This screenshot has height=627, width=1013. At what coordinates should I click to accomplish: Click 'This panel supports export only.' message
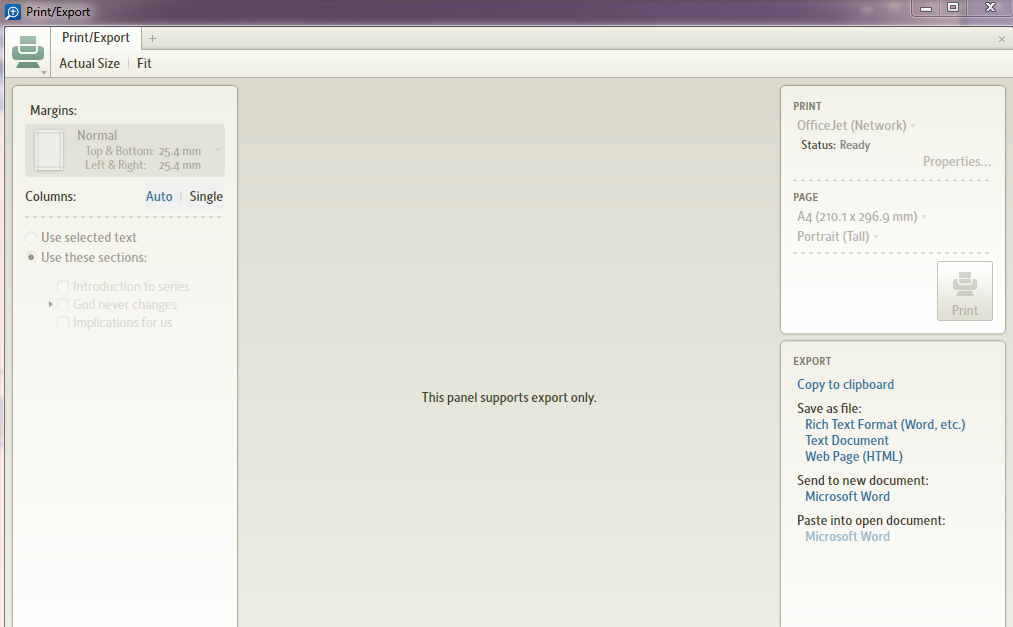tap(509, 398)
